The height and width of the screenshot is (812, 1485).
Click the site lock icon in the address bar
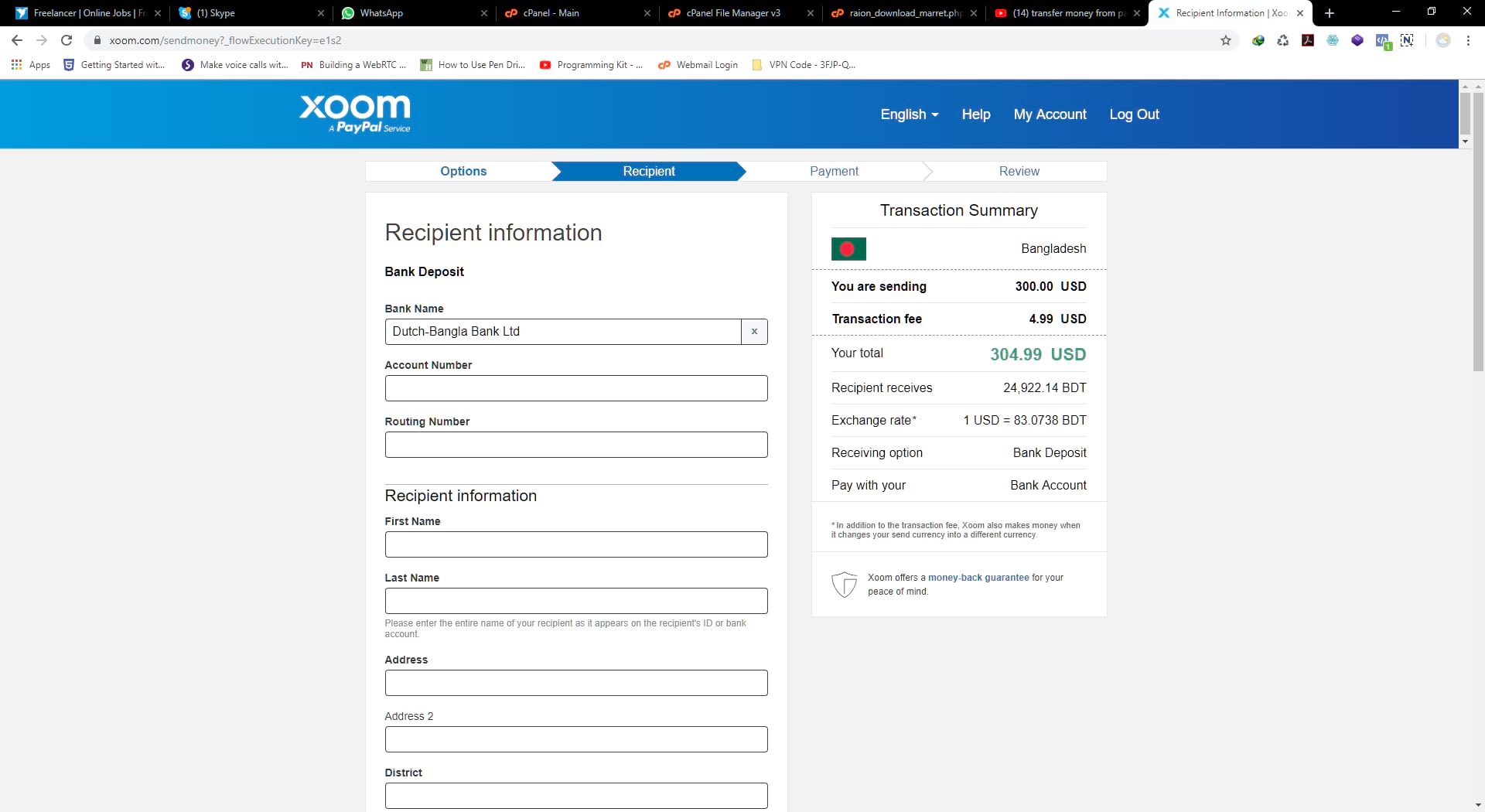(97, 40)
